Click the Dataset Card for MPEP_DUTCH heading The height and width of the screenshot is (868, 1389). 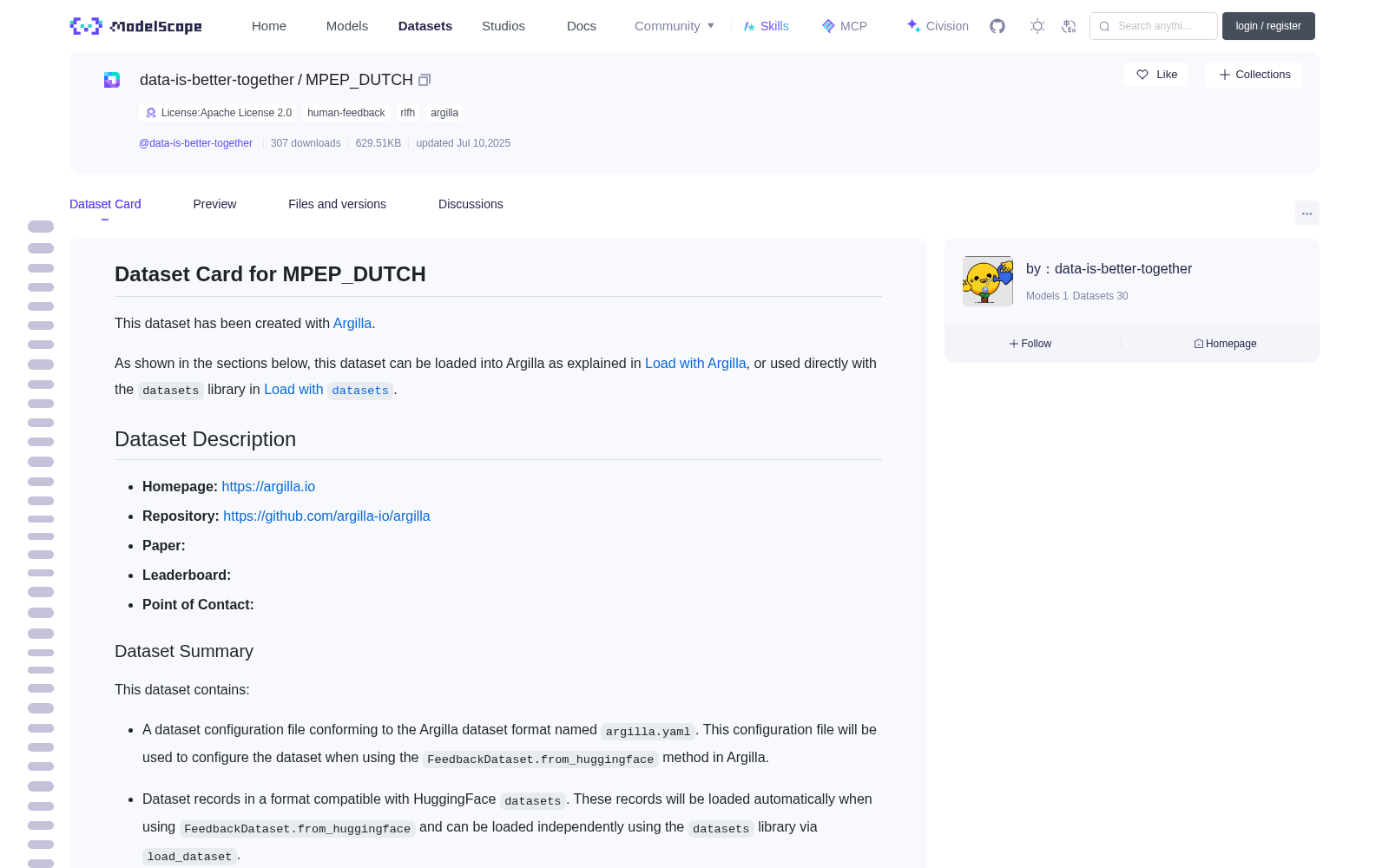270,274
